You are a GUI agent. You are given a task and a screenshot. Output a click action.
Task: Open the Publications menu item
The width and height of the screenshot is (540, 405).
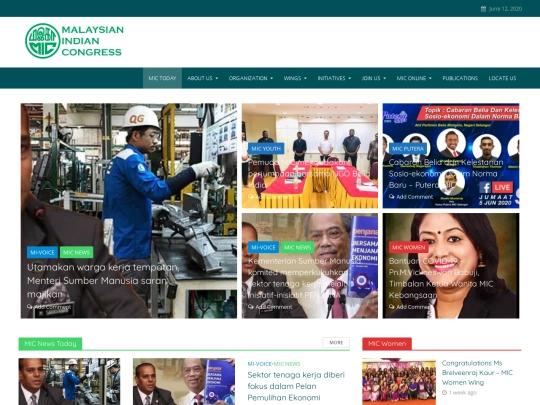(460, 78)
